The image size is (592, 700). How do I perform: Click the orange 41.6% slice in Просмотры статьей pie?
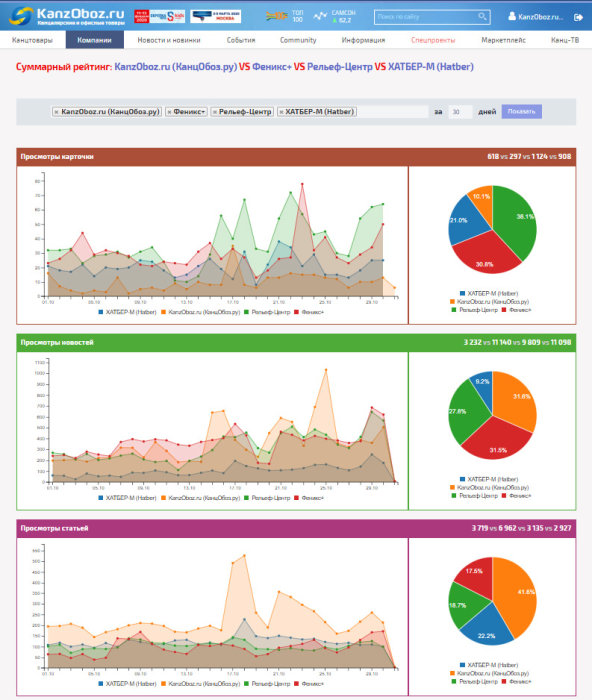tap(518, 594)
